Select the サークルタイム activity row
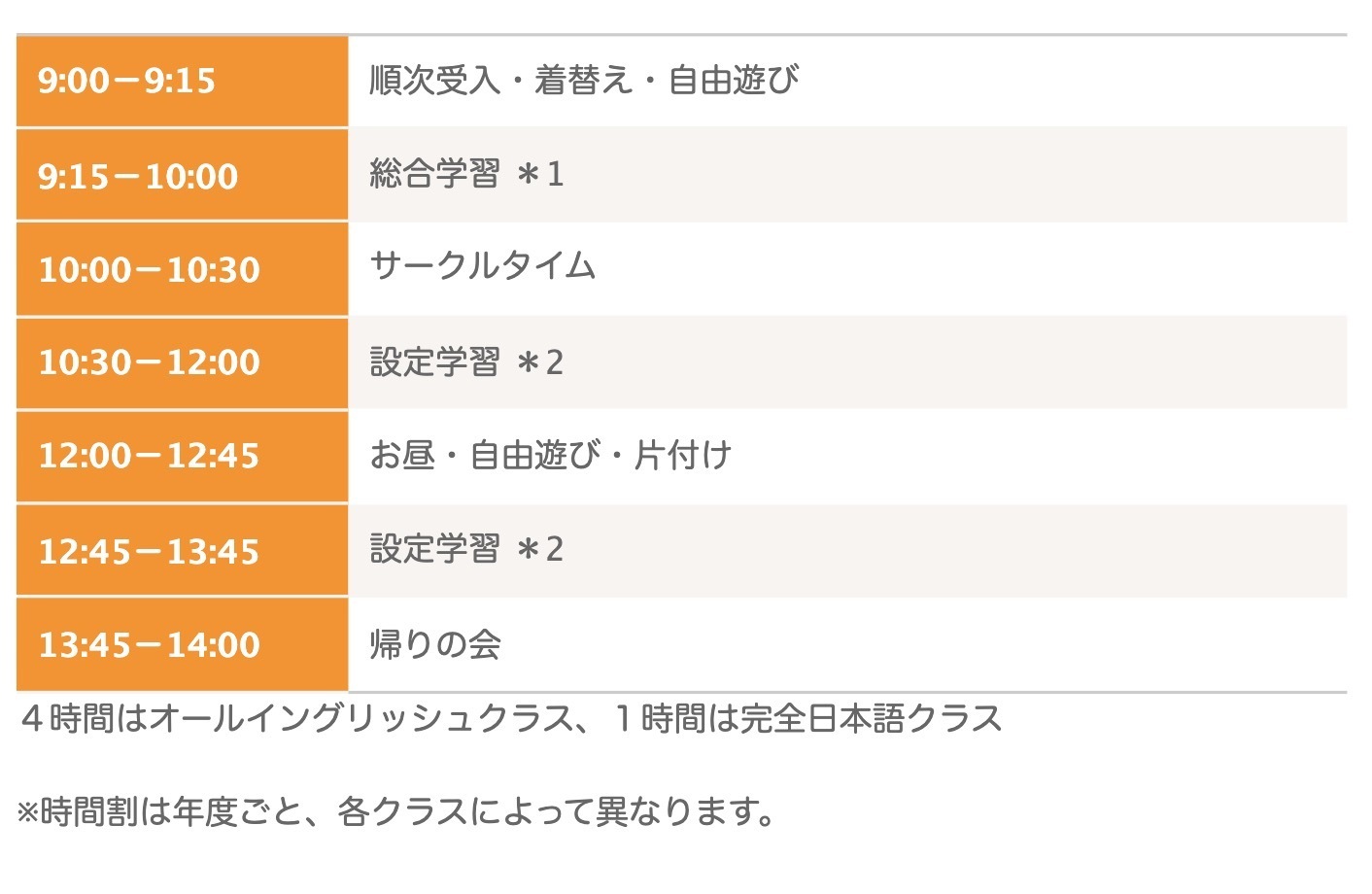The width and height of the screenshot is (1372, 894). click(x=482, y=265)
